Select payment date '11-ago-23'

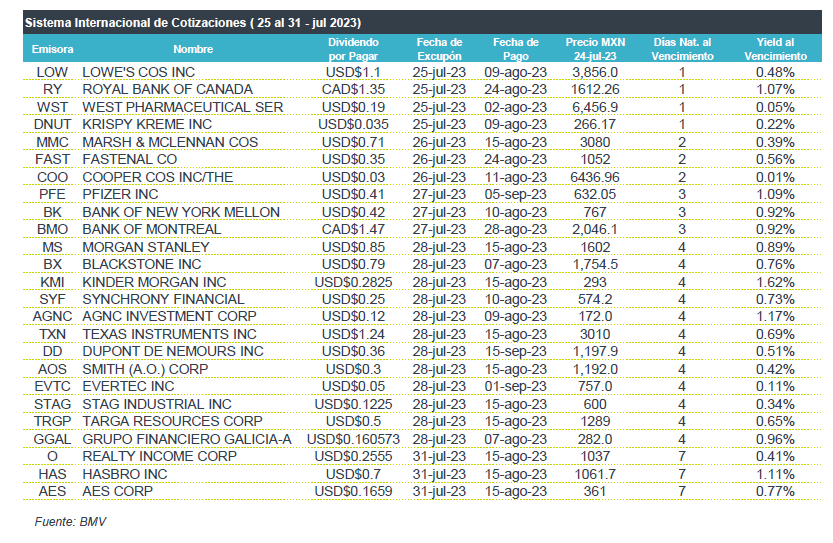pos(515,177)
